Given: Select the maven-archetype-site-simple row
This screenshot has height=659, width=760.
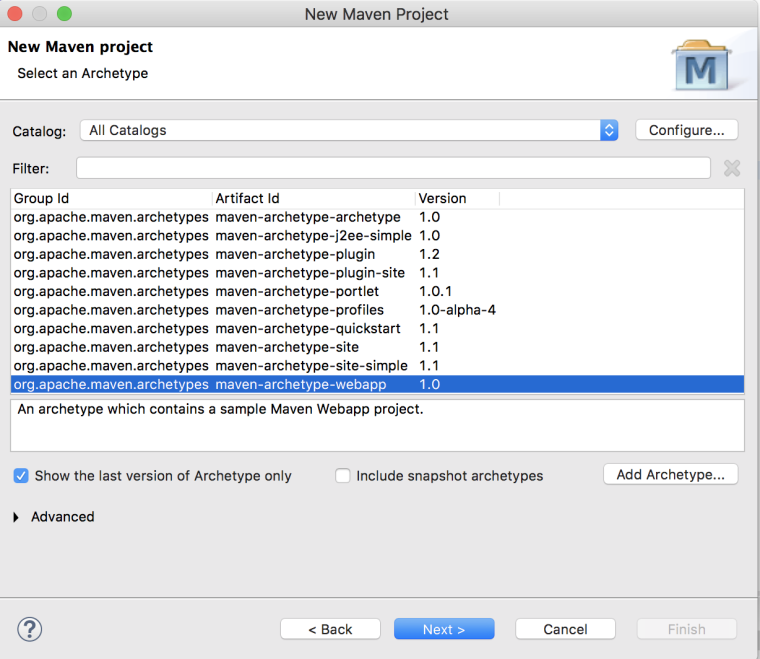Looking at the screenshot, I should pyautogui.click(x=377, y=366).
